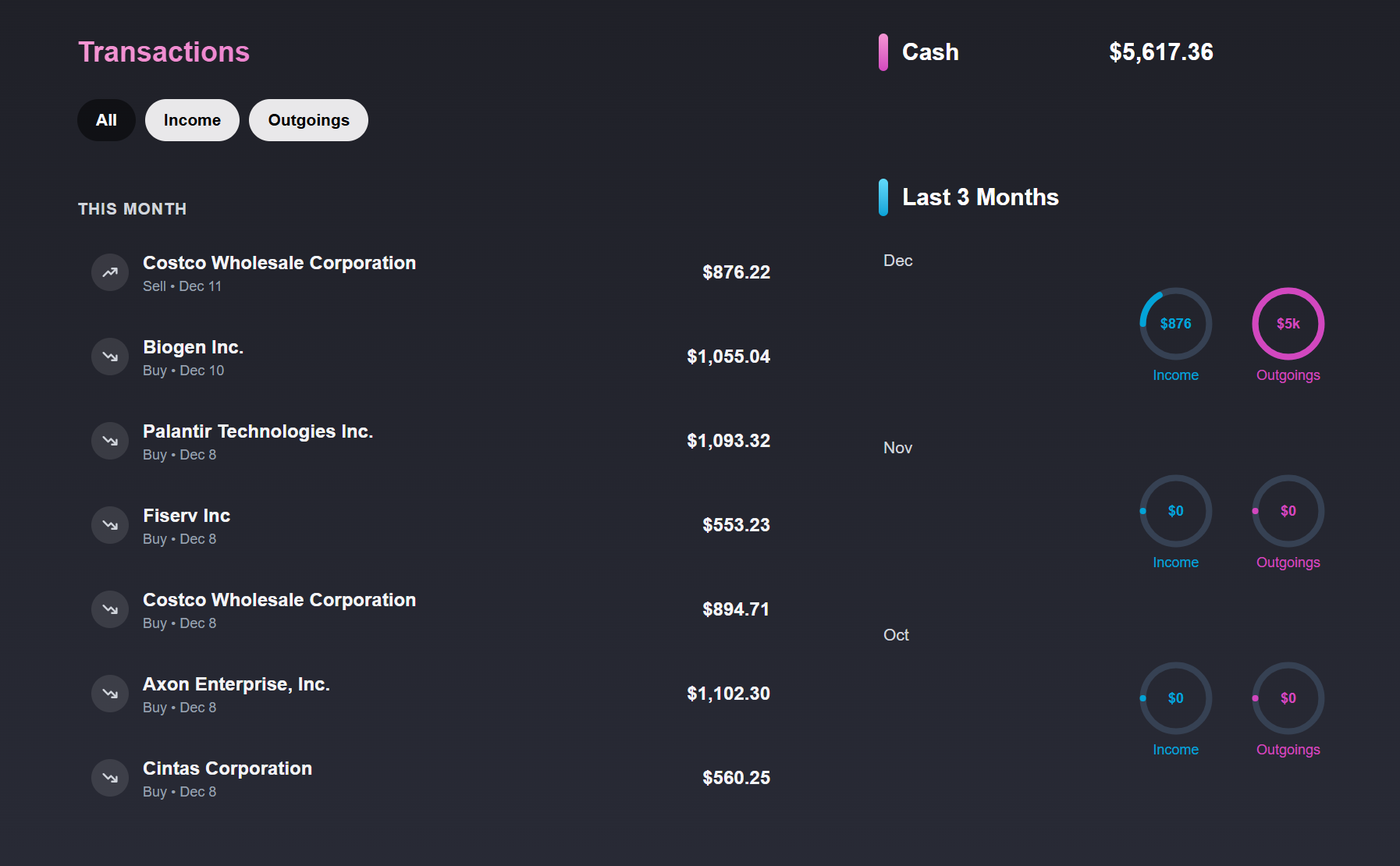
Task: Click the October $0 outgoings ring
Action: 1288,698
